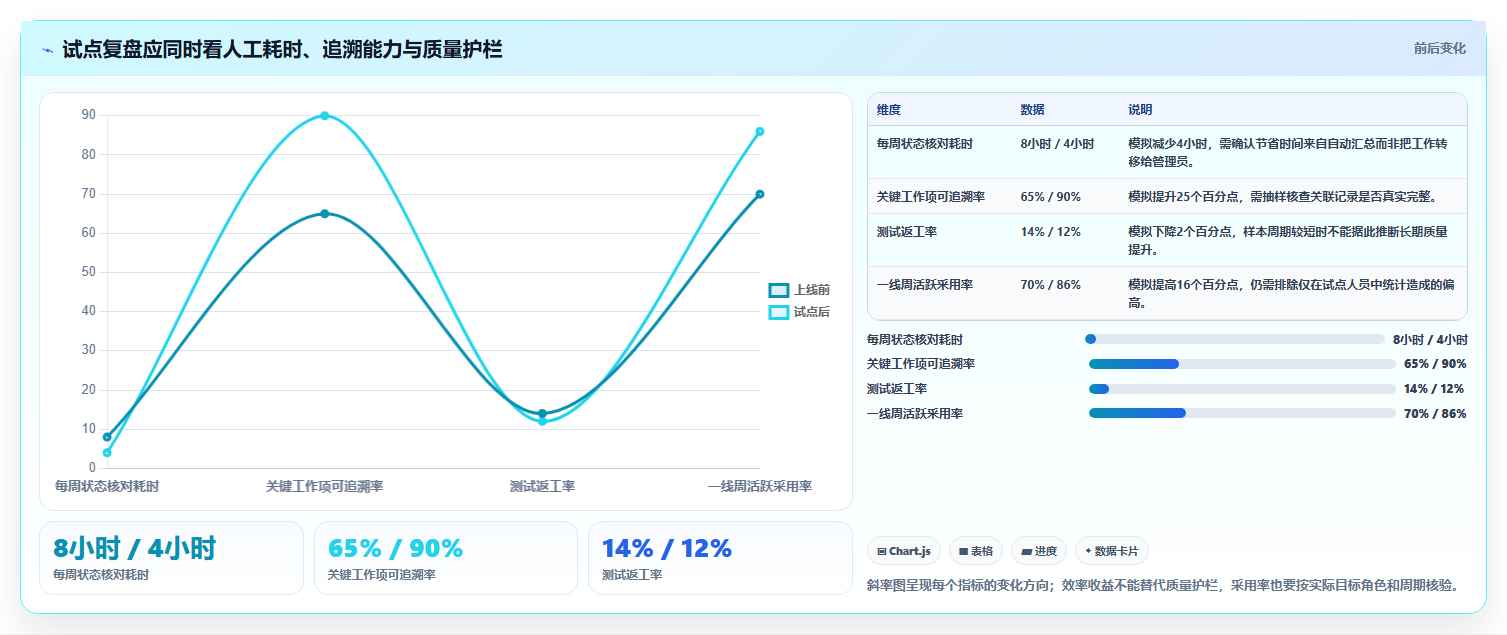Viewport: 1507px width, 635px height.
Task: Click x-axis label 关键工作项可追溯率
Action: [325, 487]
